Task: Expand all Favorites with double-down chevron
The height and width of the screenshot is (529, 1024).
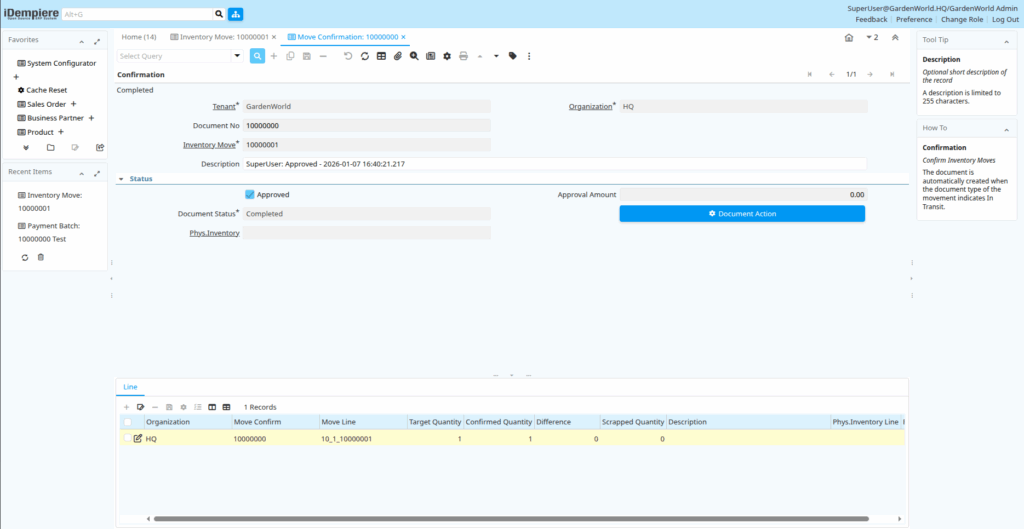Action: (25, 148)
